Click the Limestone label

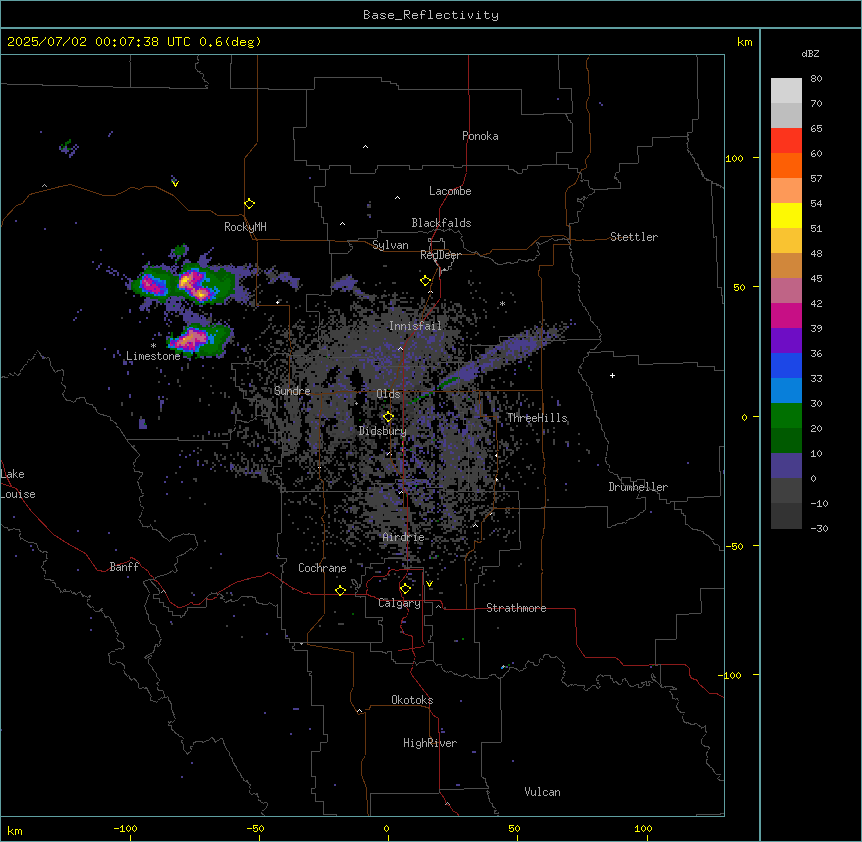click(153, 356)
